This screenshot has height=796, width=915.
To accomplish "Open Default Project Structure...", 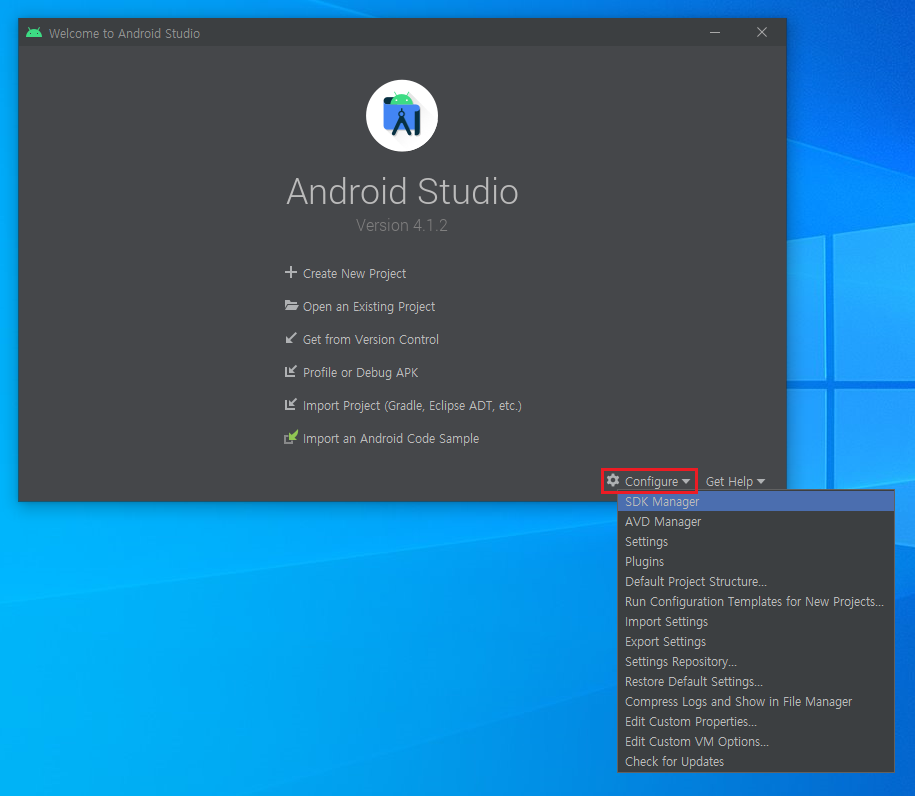I will [756, 582].
